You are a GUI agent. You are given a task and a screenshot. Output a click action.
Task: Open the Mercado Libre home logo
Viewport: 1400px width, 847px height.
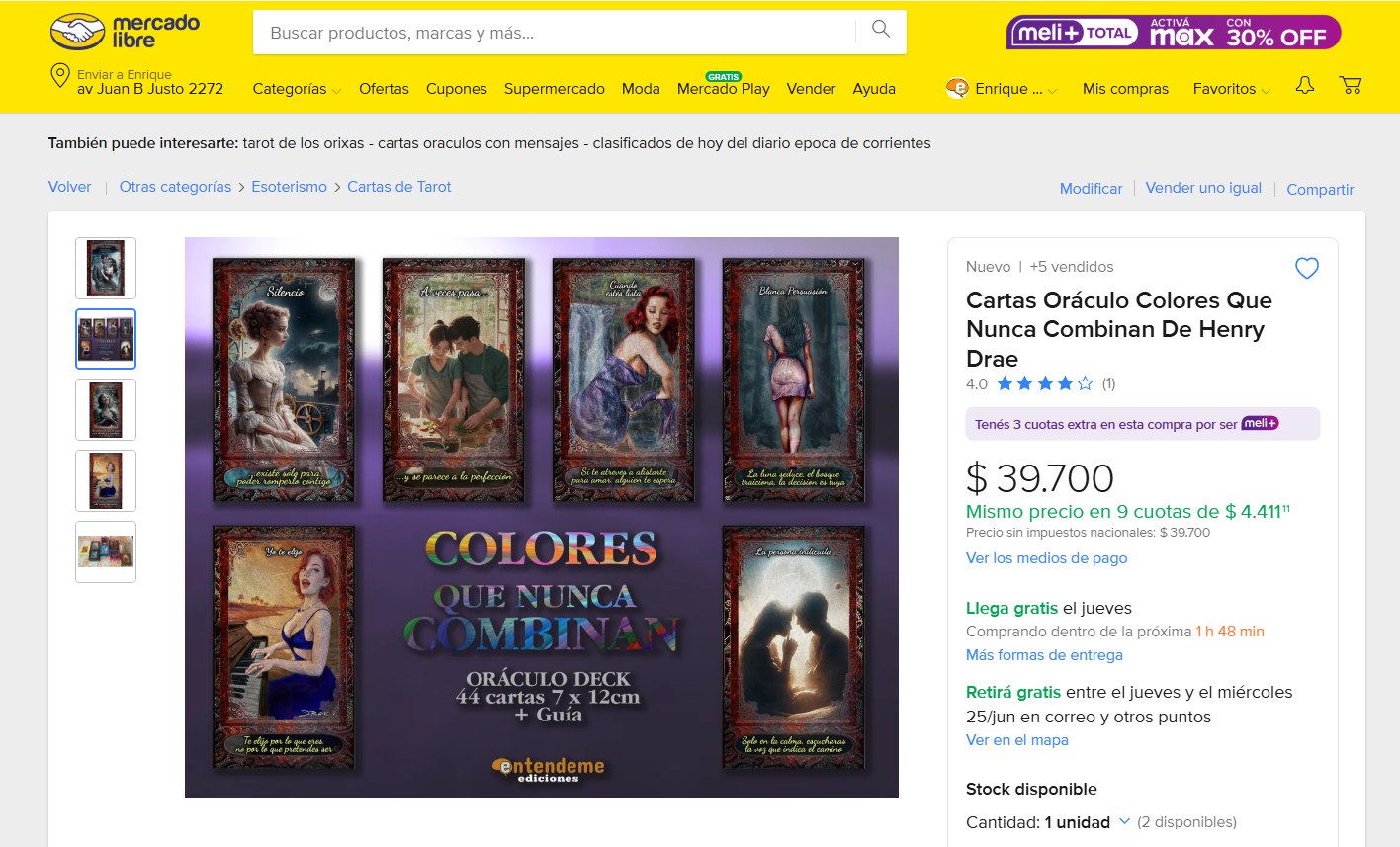click(125, 32)
